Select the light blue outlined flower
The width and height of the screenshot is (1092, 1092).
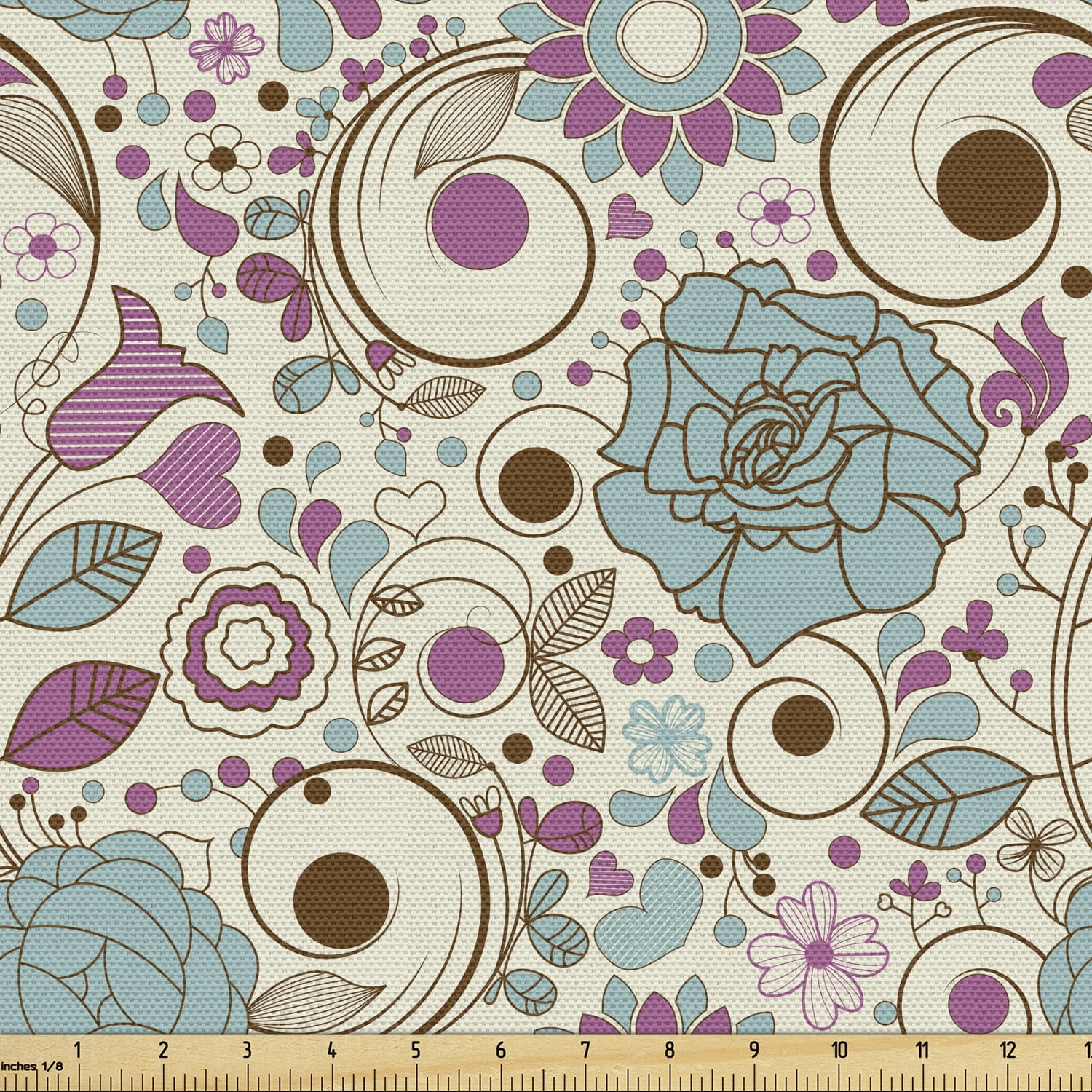point(665,737)
